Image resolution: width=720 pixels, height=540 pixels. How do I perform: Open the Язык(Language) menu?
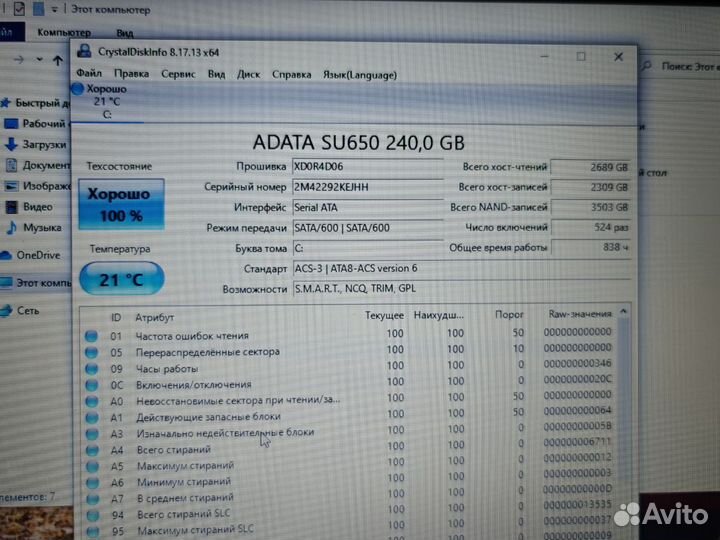(x=360, y=75)
